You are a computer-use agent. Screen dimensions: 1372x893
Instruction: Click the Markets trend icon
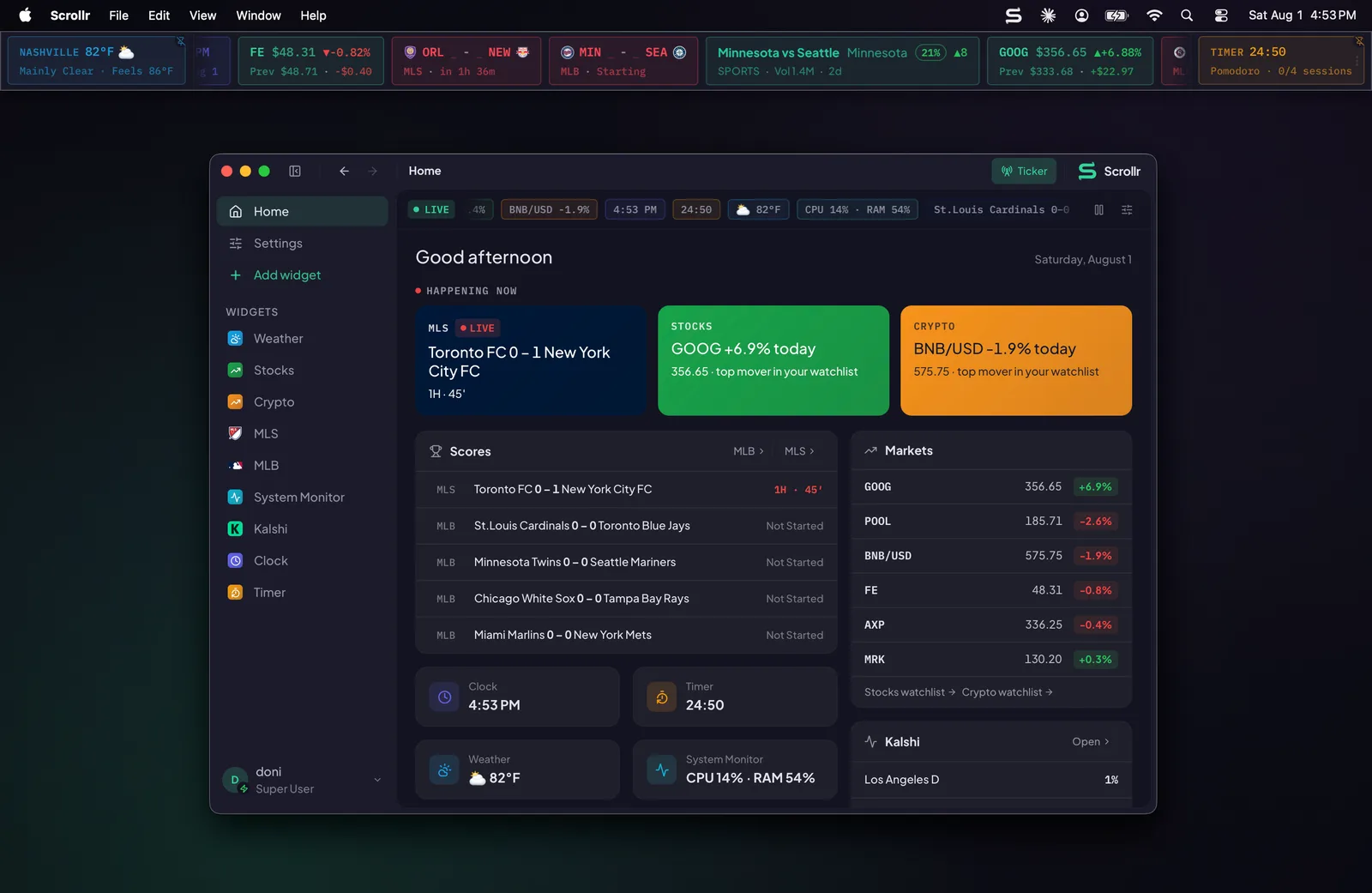click(x=871, y=451)
